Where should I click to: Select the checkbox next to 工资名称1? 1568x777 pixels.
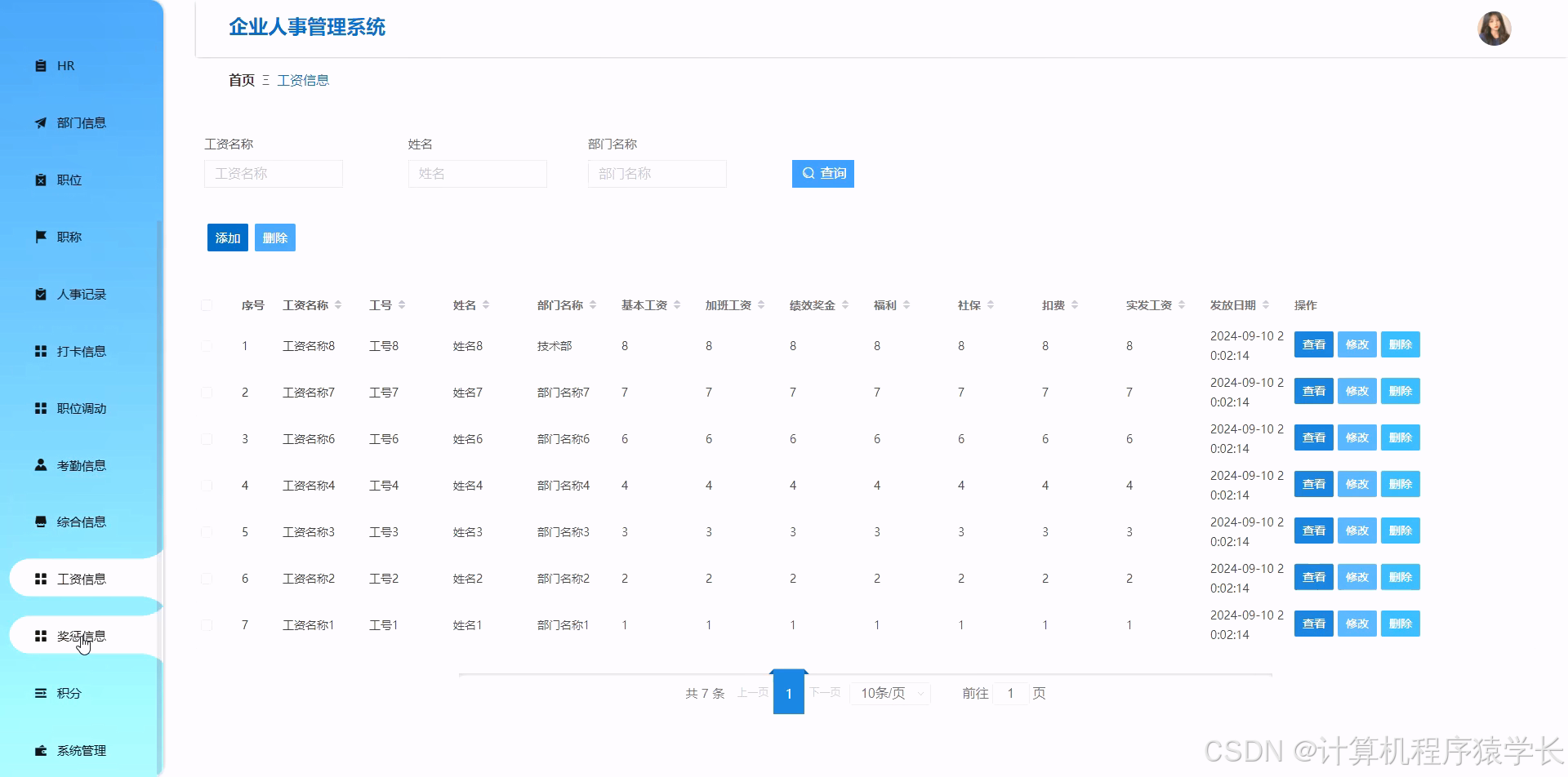(207, 624)
